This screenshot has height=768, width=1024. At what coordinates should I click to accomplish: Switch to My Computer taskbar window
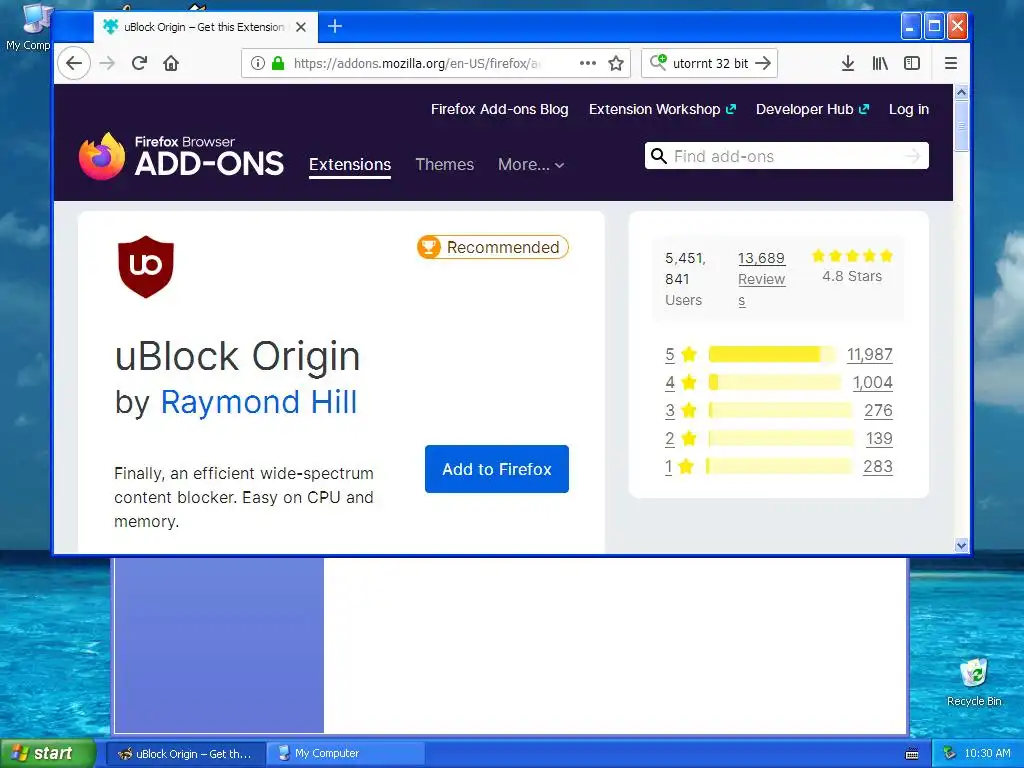346,754
